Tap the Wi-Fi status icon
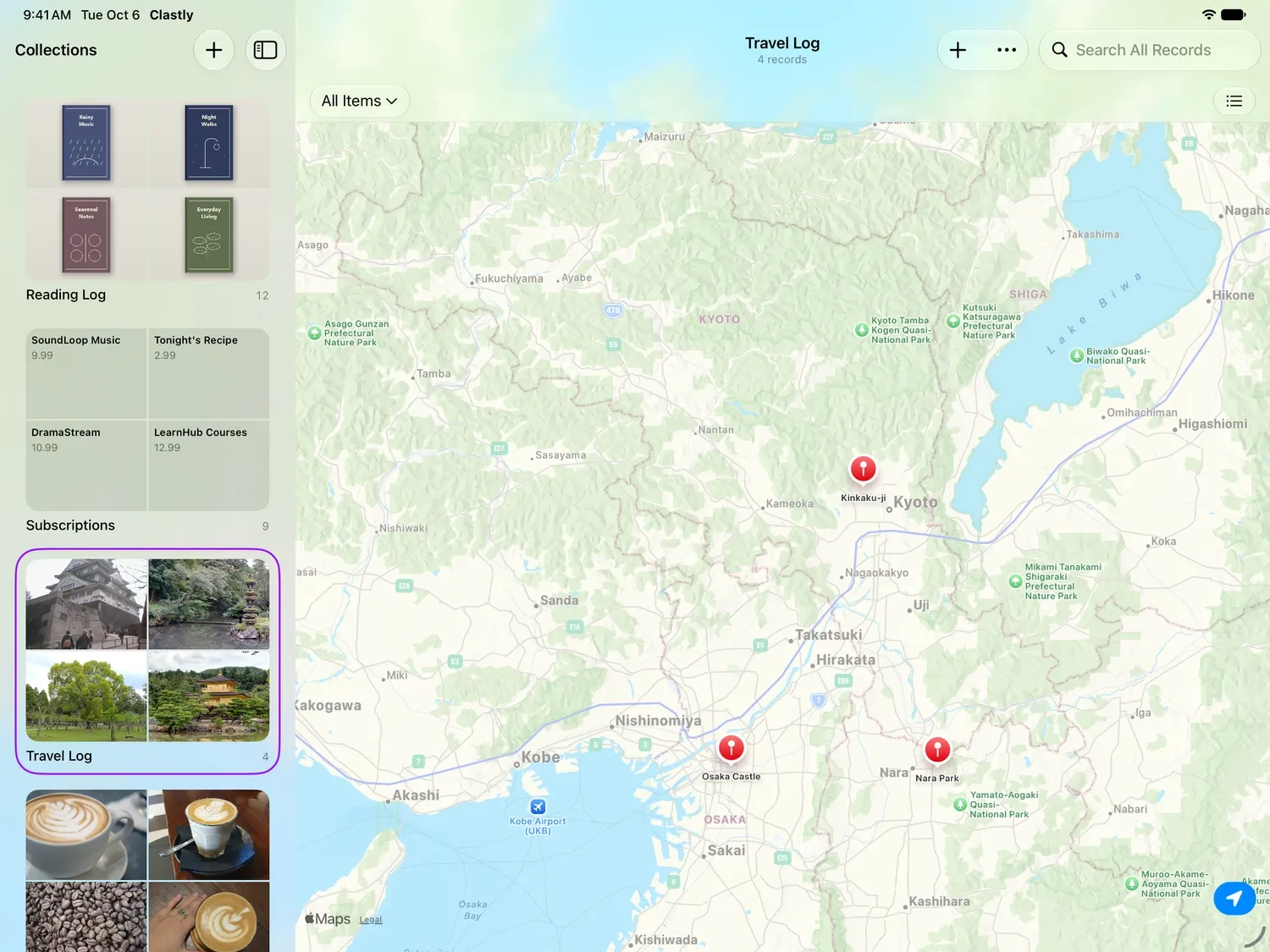Screen dimensions: 1270x952 [1208, 14]
